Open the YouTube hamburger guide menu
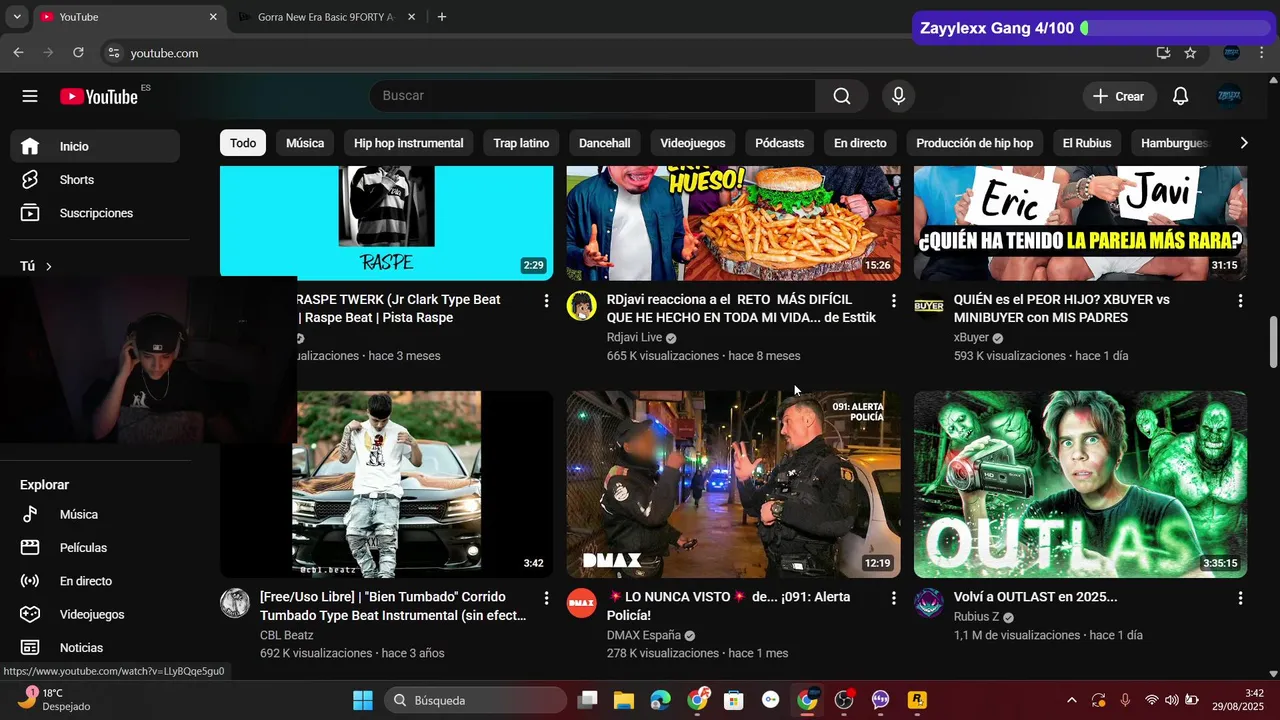The width and height of the screenshot is (1280, 720). pos(30,96)
